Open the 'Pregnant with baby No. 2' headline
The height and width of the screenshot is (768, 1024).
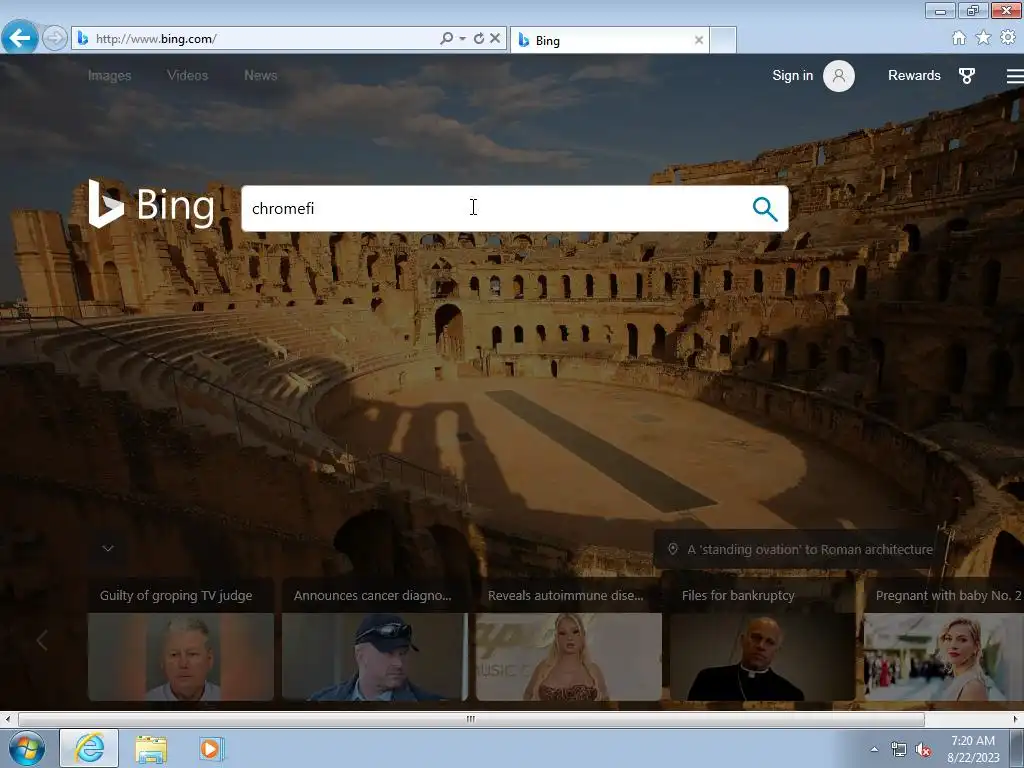948,596
